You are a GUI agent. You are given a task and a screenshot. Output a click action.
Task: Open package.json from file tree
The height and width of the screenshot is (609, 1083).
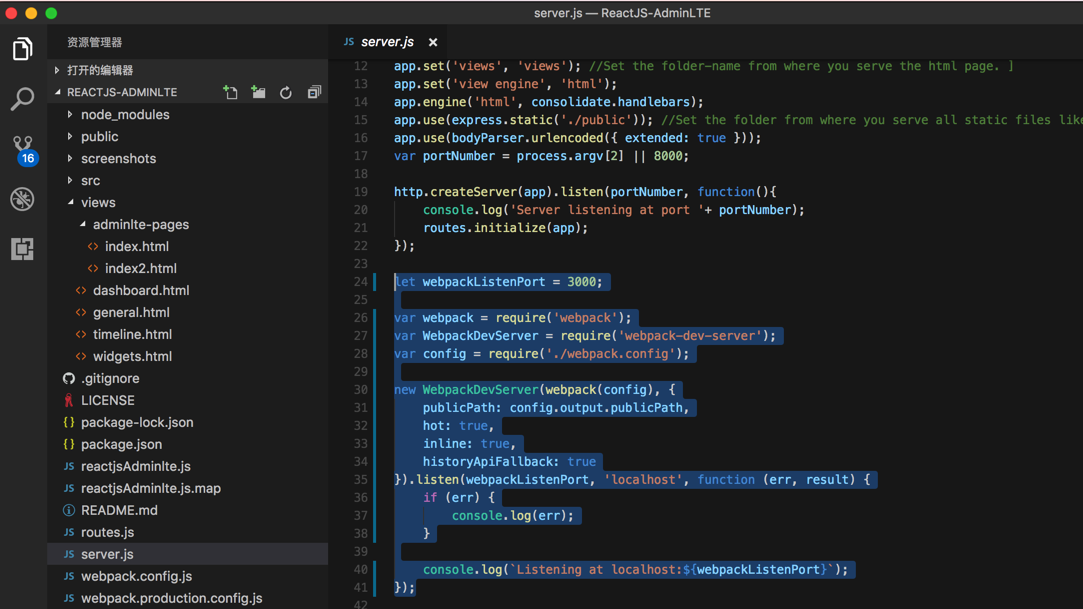121,444
